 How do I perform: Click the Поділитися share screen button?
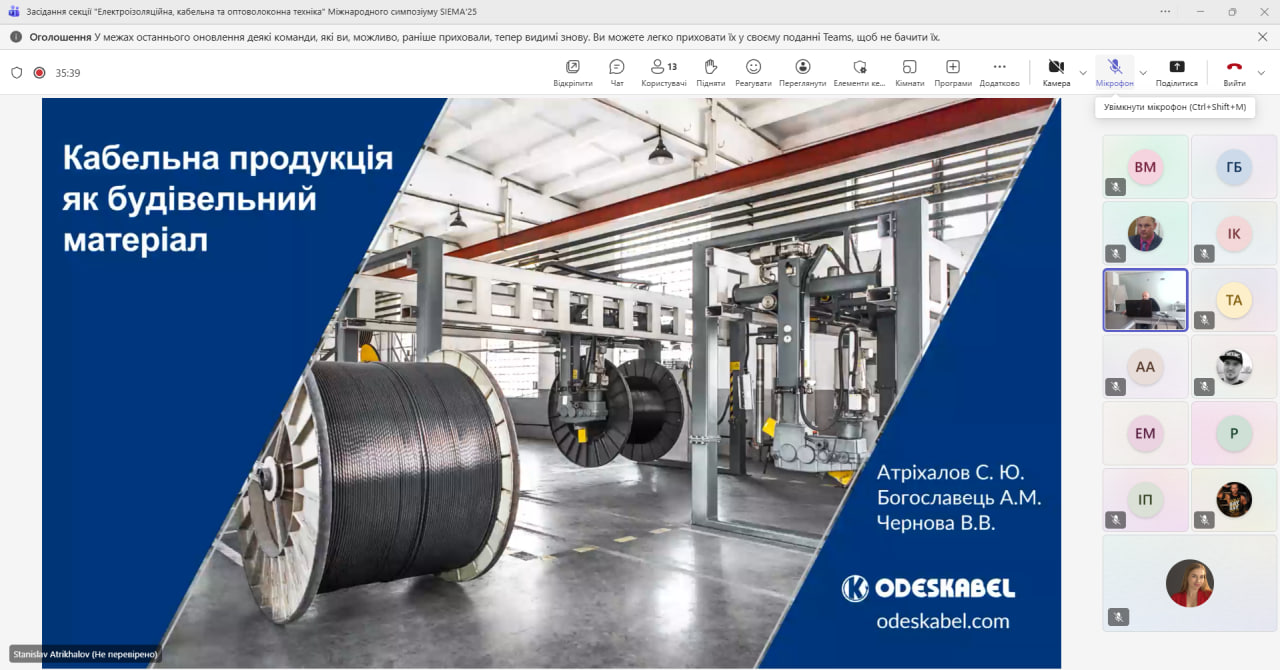(1177, 72)
